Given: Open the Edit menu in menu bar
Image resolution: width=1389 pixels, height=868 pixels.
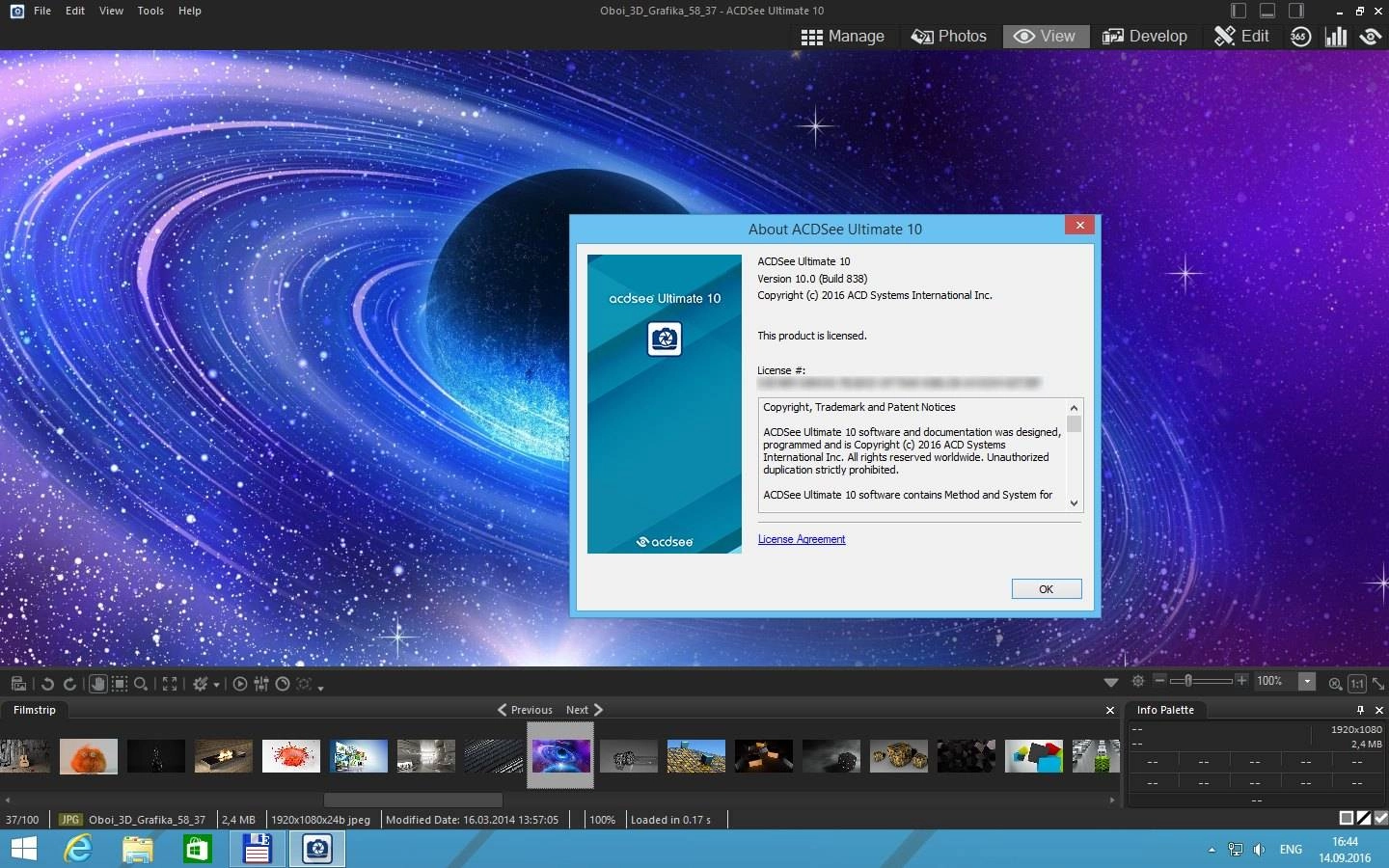Looking at the screenshot, I should (75, 11).
